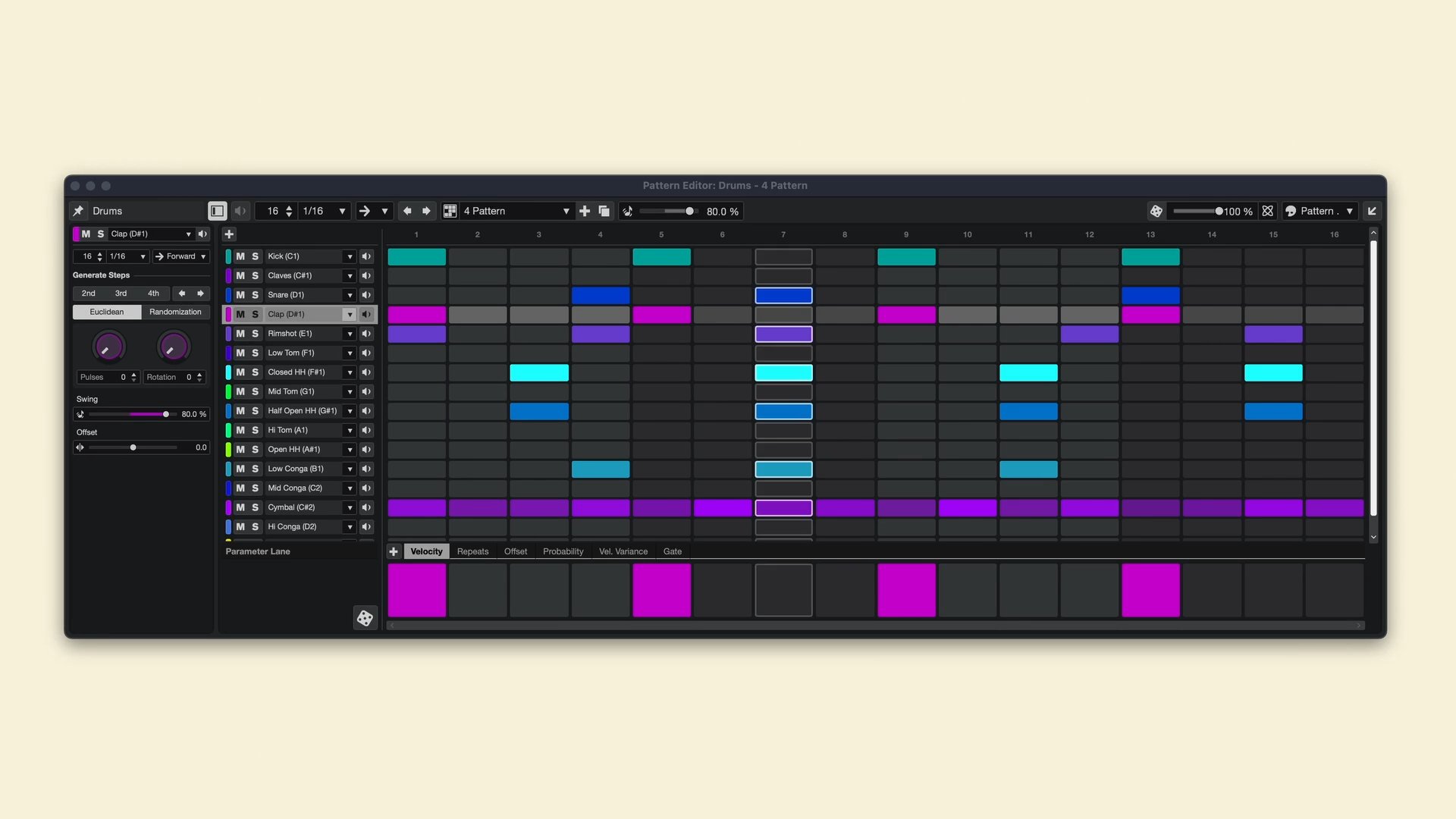Open the toolbar 1/16 resolution dropdown
The image size is (1456, 819).
click(324, 211)
